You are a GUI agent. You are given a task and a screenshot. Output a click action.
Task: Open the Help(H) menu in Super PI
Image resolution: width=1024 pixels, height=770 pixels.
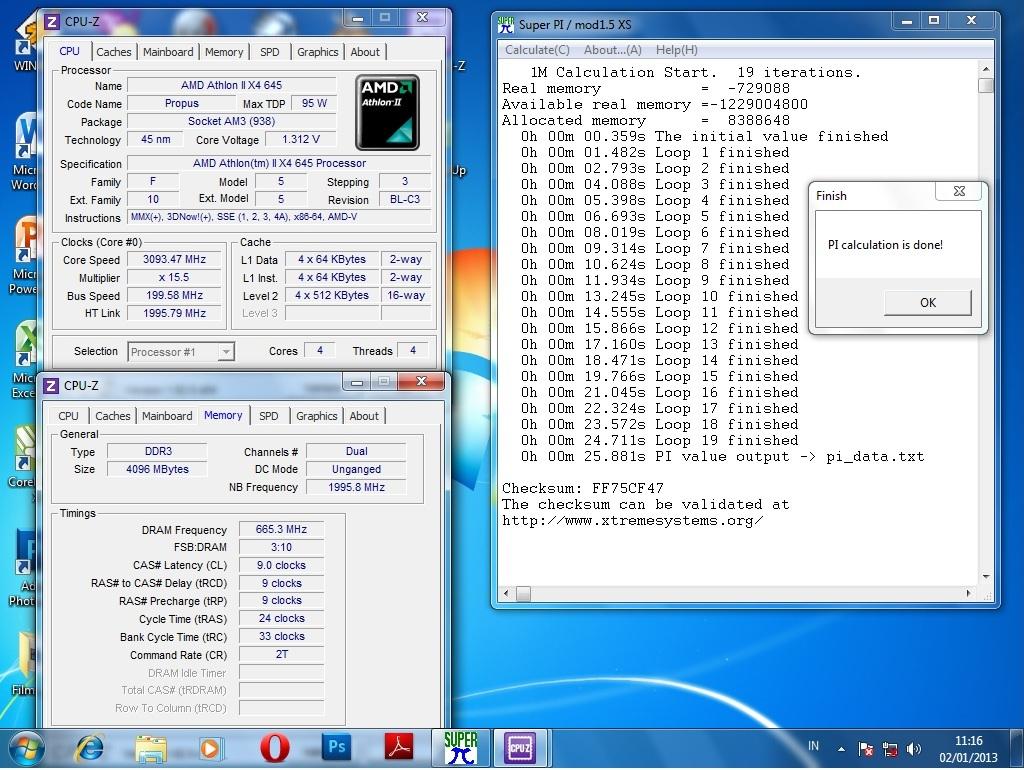677,50
